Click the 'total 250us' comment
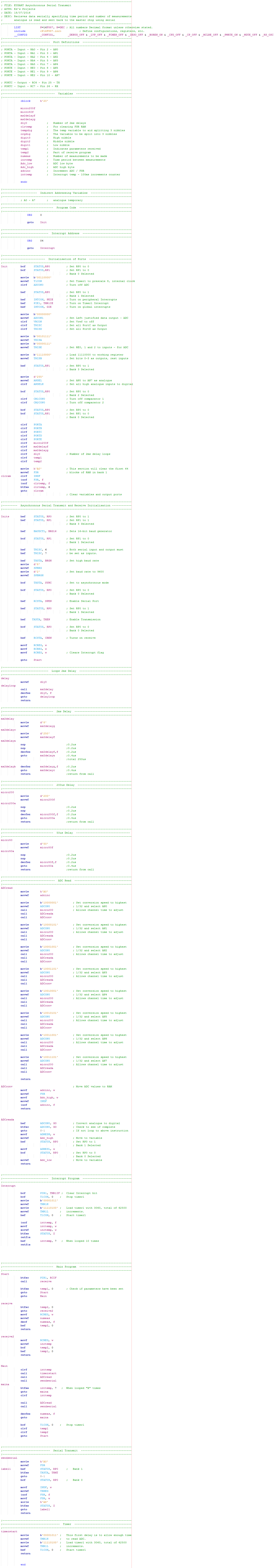This screenshot has width=279, height=1568. click(77, 759)
